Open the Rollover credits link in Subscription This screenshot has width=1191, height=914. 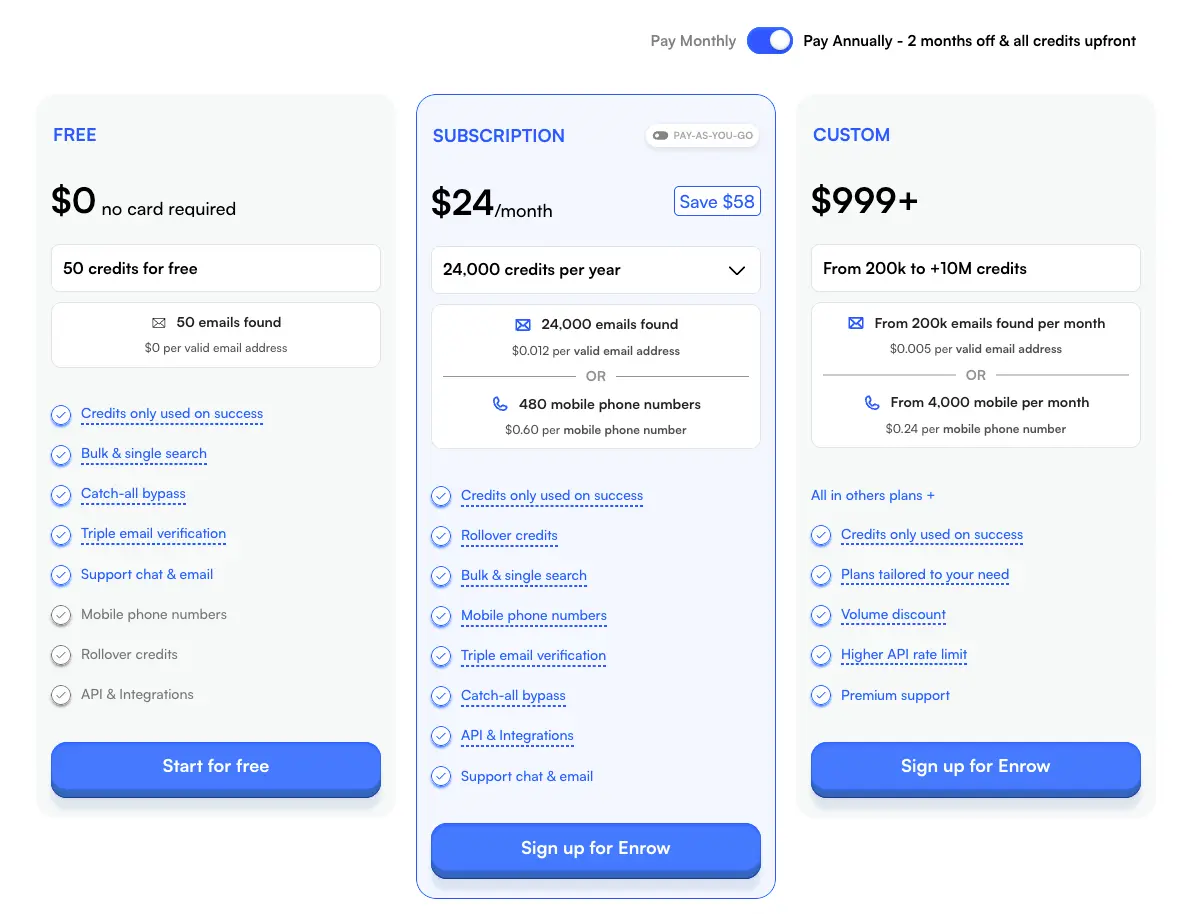point(509,536)
